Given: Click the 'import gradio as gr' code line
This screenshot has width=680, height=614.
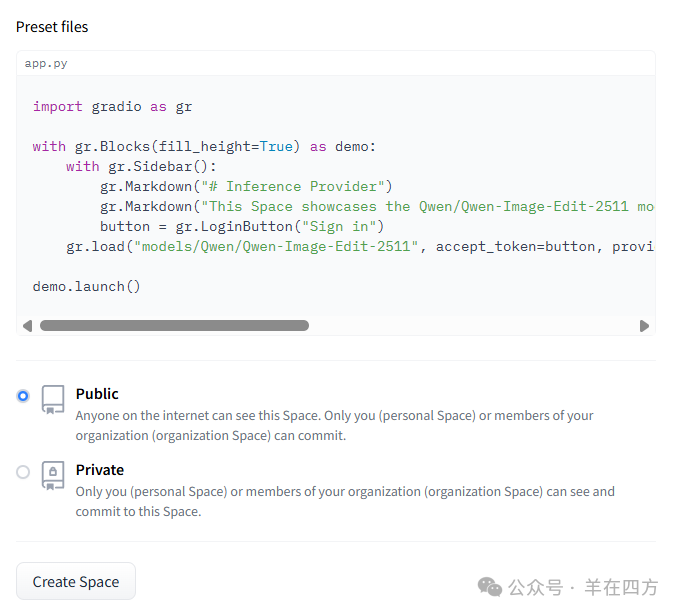Looking at the screenshot, I should [112, 106].
